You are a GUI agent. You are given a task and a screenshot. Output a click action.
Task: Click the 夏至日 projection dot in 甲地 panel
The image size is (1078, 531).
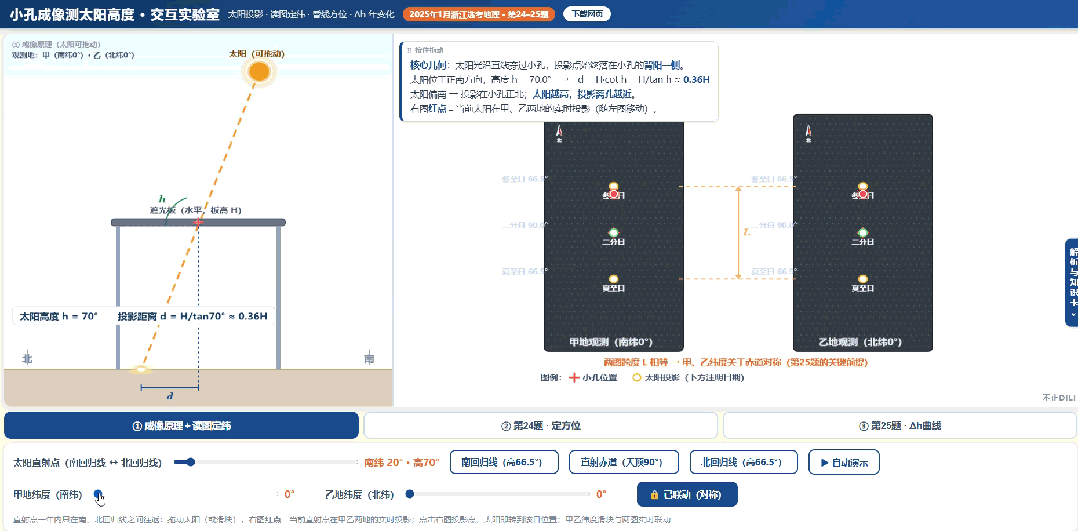tap(613, 279)
